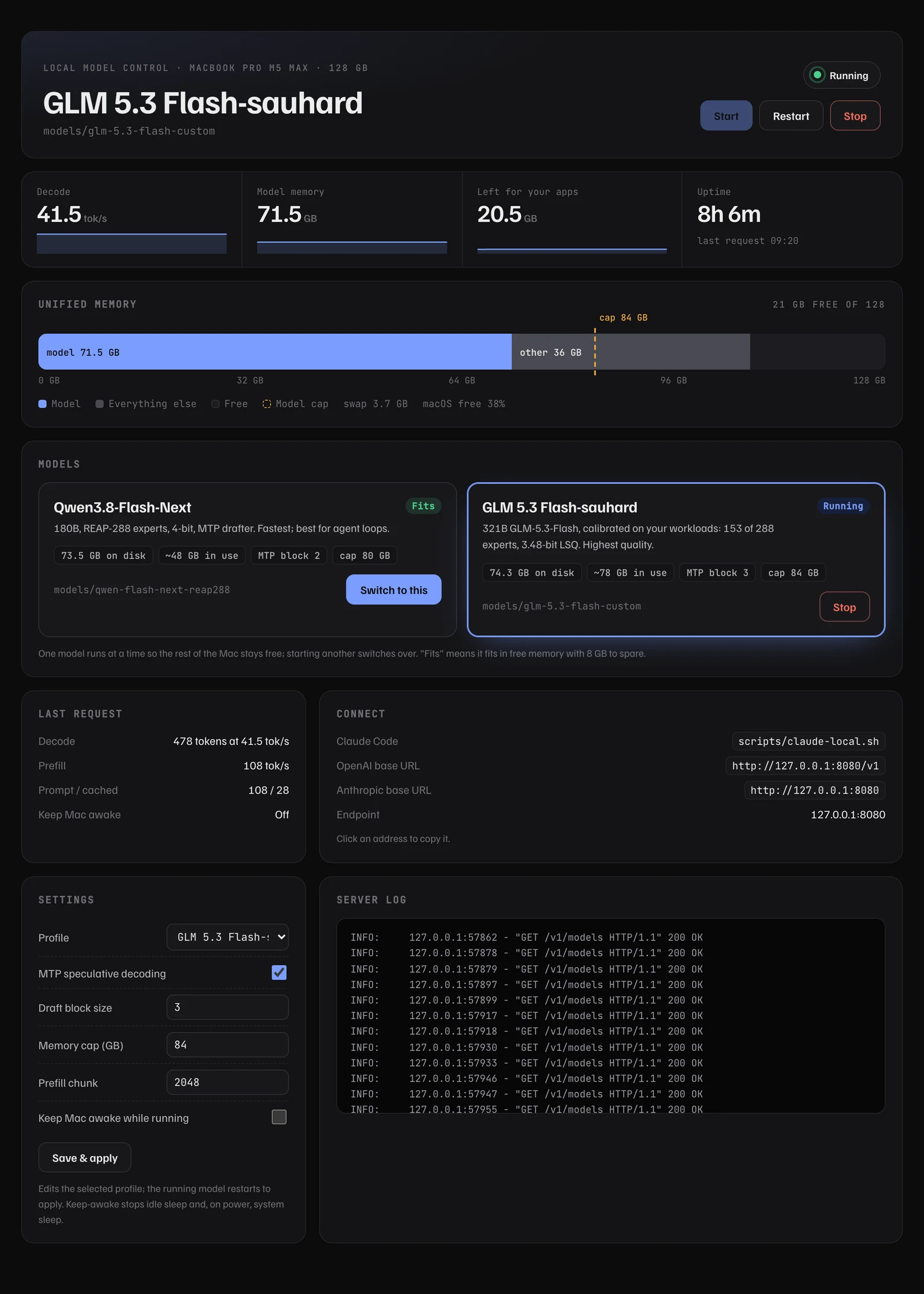924x1294 pixels.
Task: Click the Running badge on the GLM card
Action: pyautogui.click(x=843, y=506)
